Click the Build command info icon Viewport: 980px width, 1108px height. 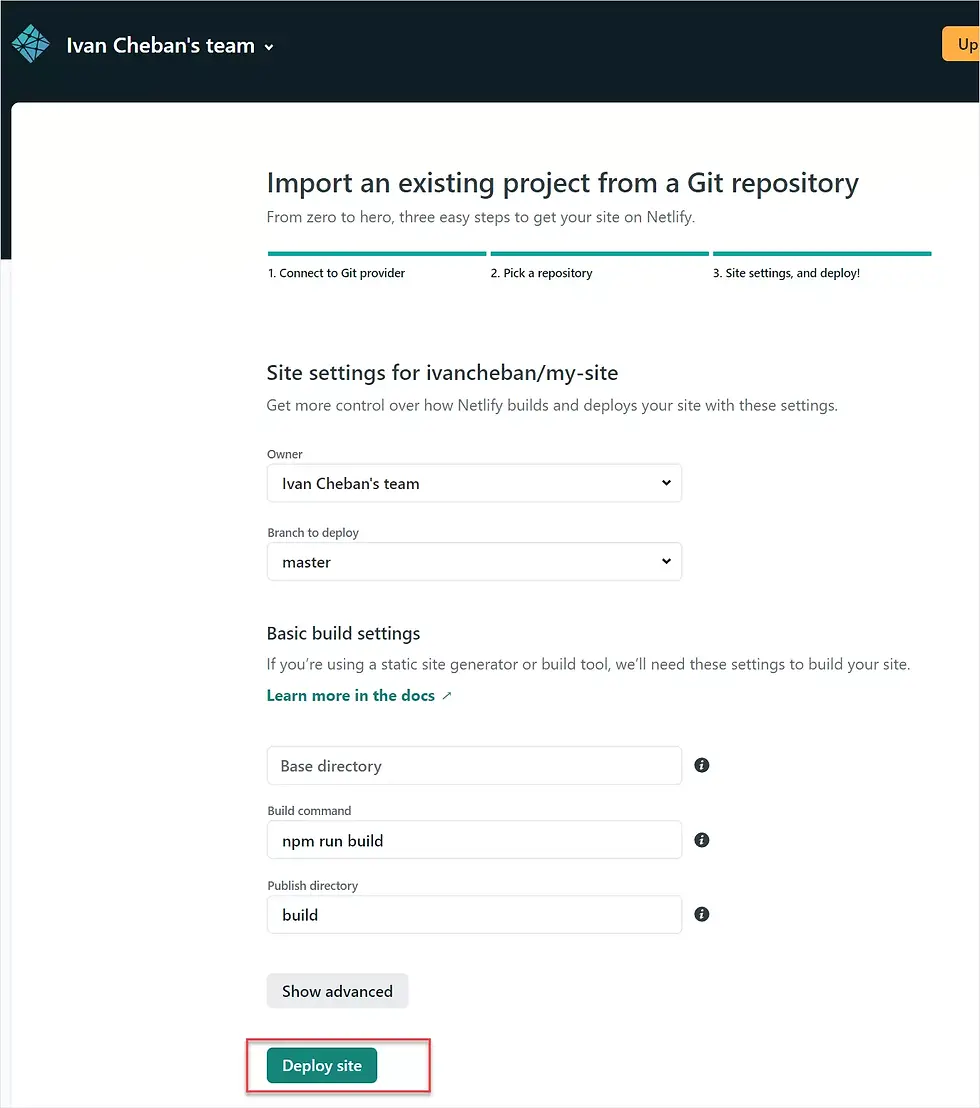point(701,840)
